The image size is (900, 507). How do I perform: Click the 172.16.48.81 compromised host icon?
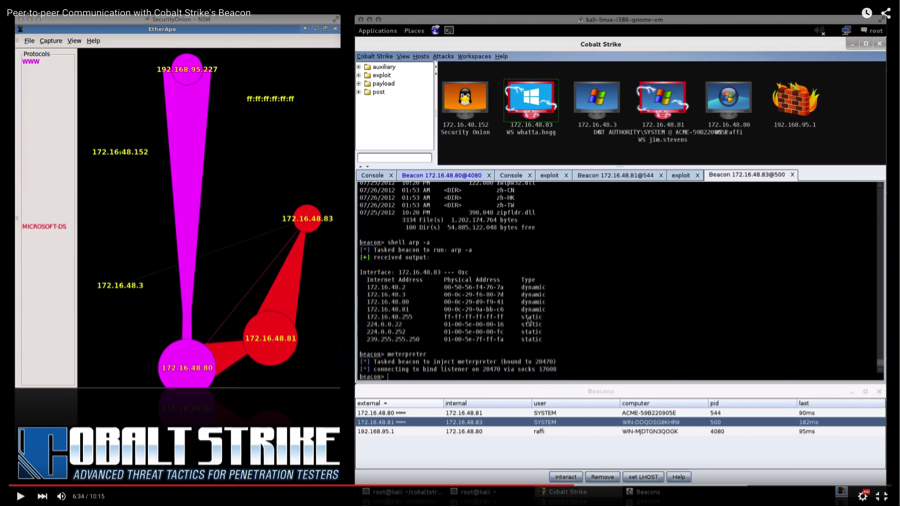tap(662, 100)
